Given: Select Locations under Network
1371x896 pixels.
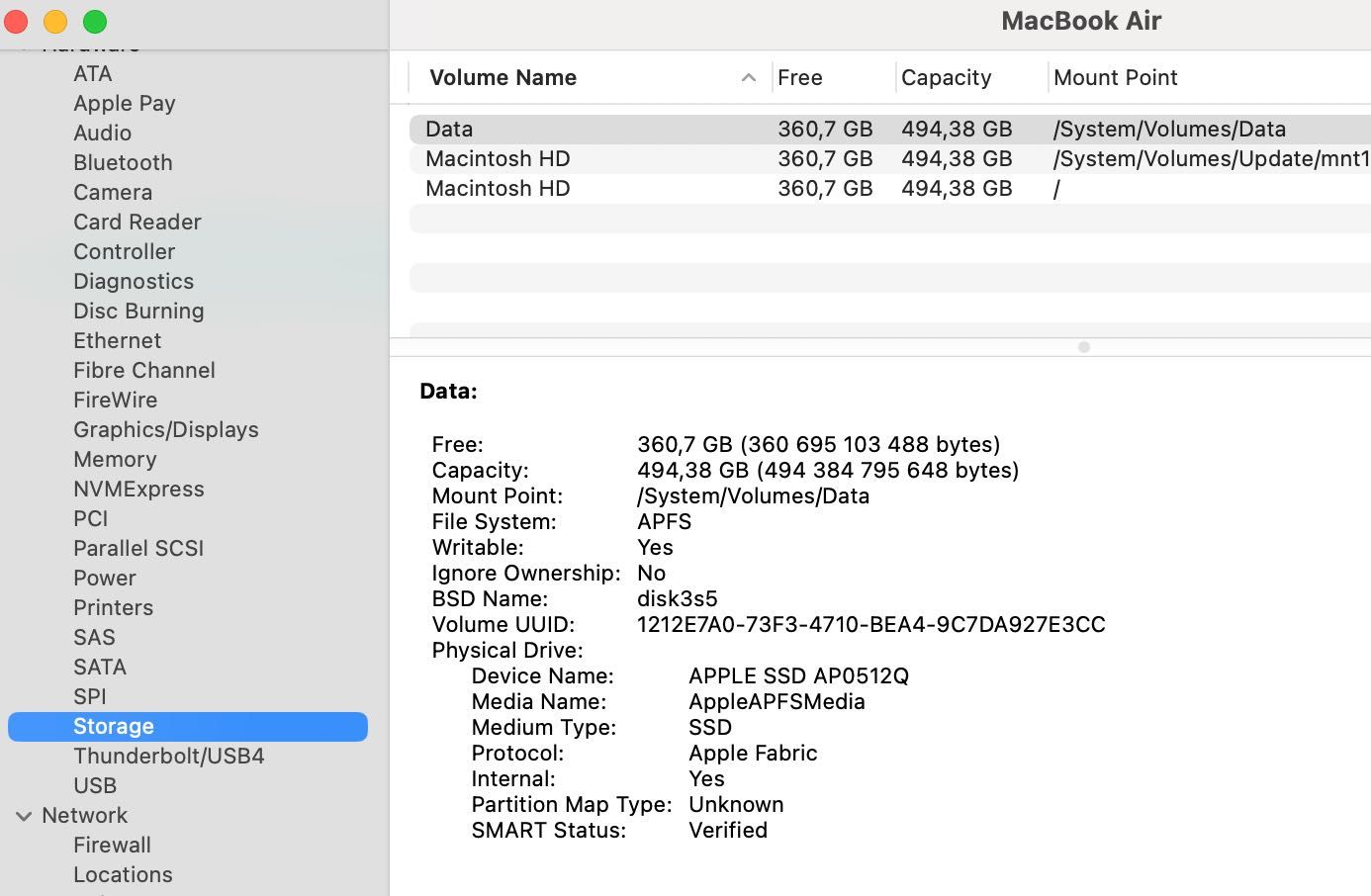Looking at the screenshot, I should [123, 874].
